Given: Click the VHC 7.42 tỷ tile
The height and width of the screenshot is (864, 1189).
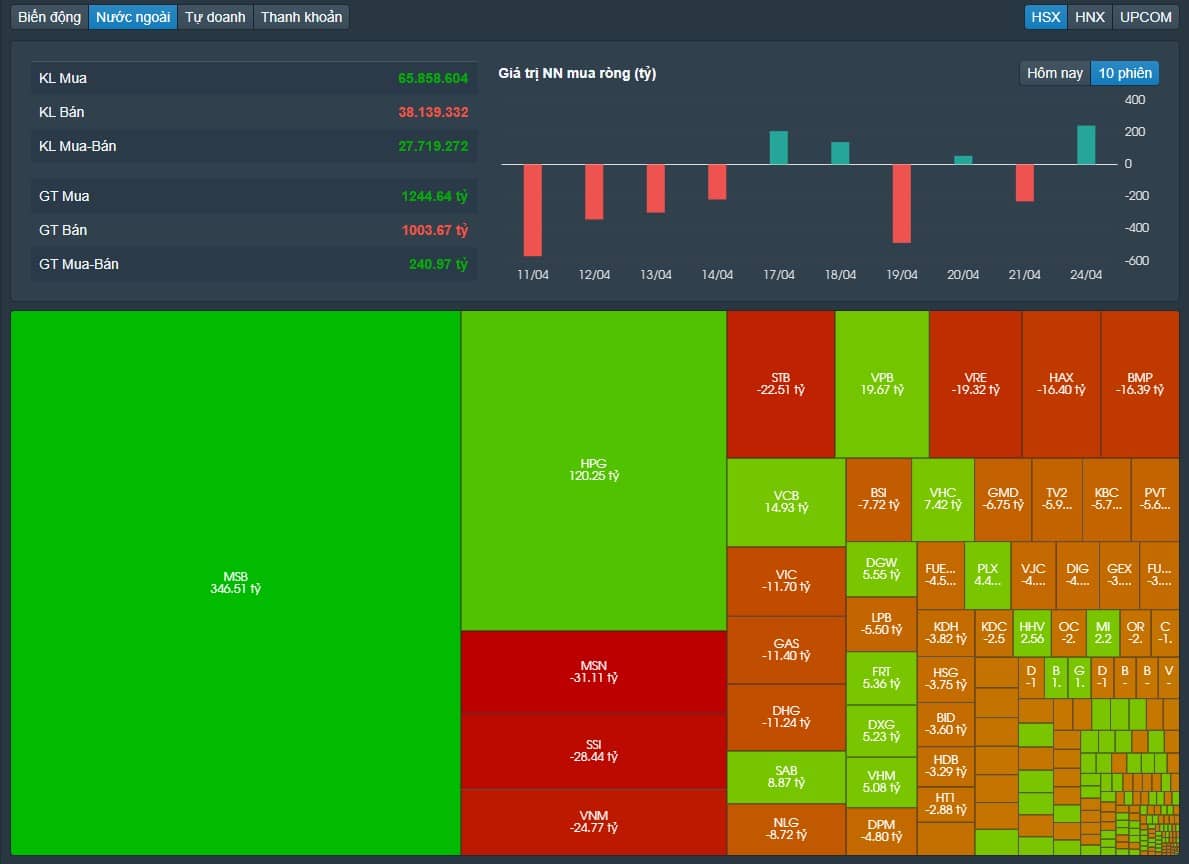Looking at the screenshot, I should (943, 499).
